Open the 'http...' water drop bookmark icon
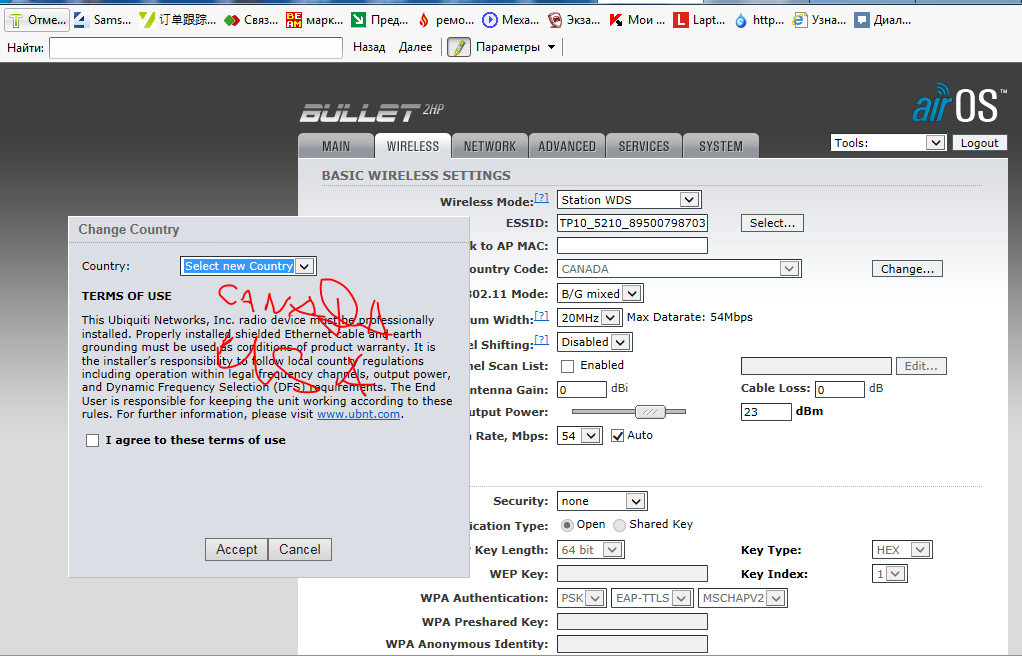 tap(740, 20)
